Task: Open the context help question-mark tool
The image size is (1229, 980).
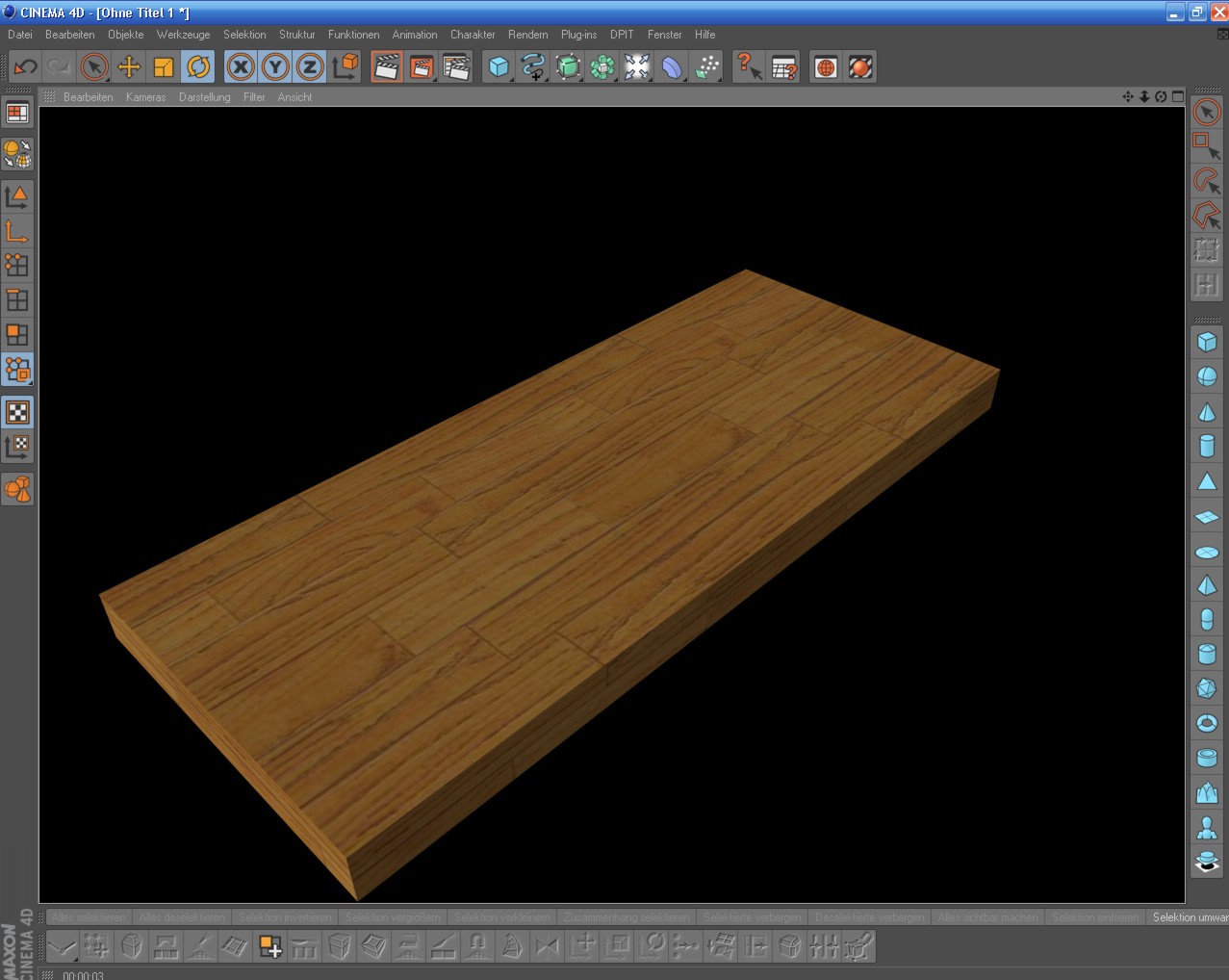Action: point(748,67)
